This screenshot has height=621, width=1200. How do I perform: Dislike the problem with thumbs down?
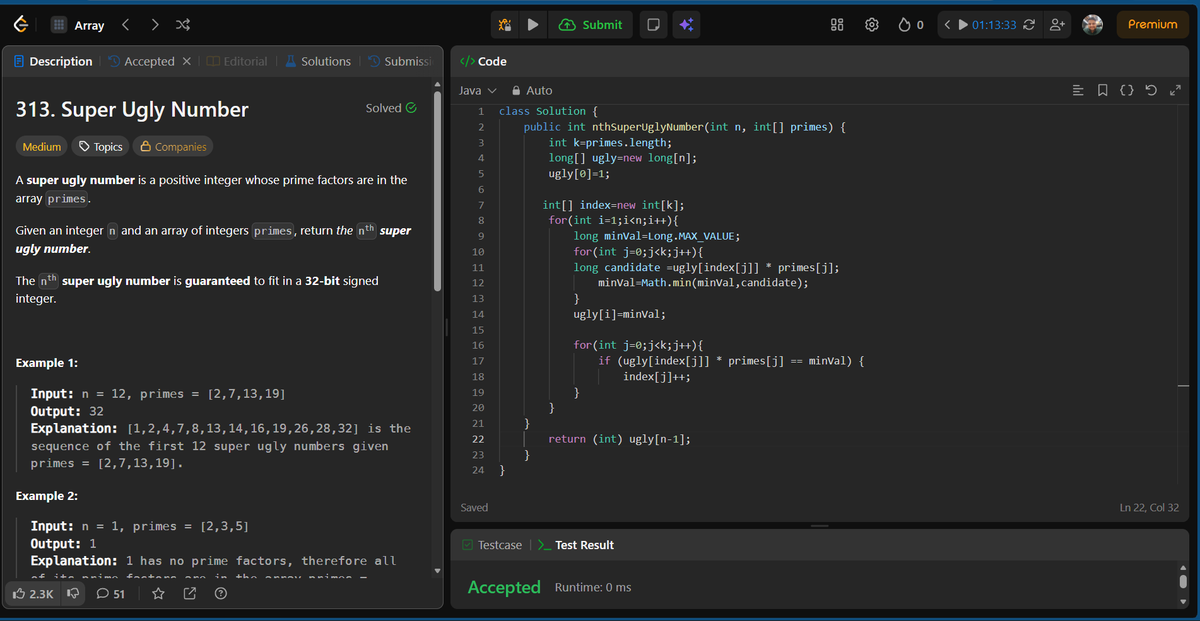[x=72, y=595]
